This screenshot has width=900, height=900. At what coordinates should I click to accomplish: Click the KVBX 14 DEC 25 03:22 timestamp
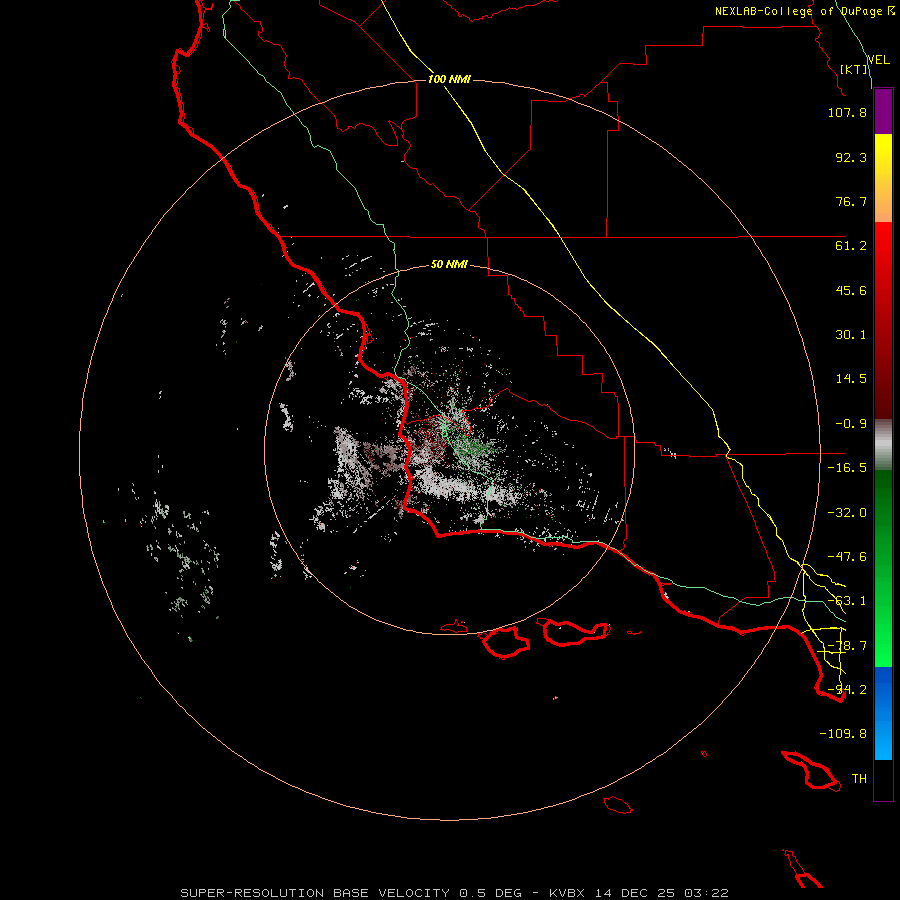tap(639, 893)
